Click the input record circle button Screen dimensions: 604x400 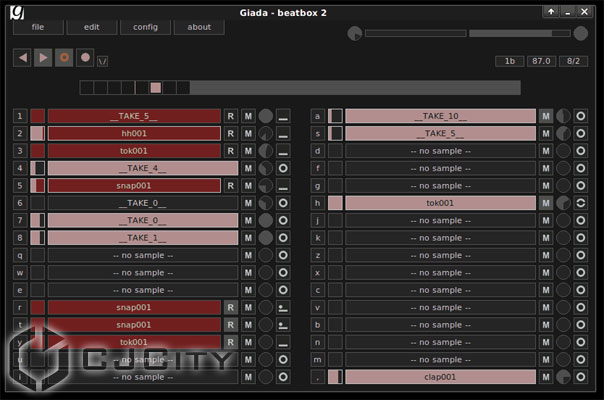click(85, 58)
